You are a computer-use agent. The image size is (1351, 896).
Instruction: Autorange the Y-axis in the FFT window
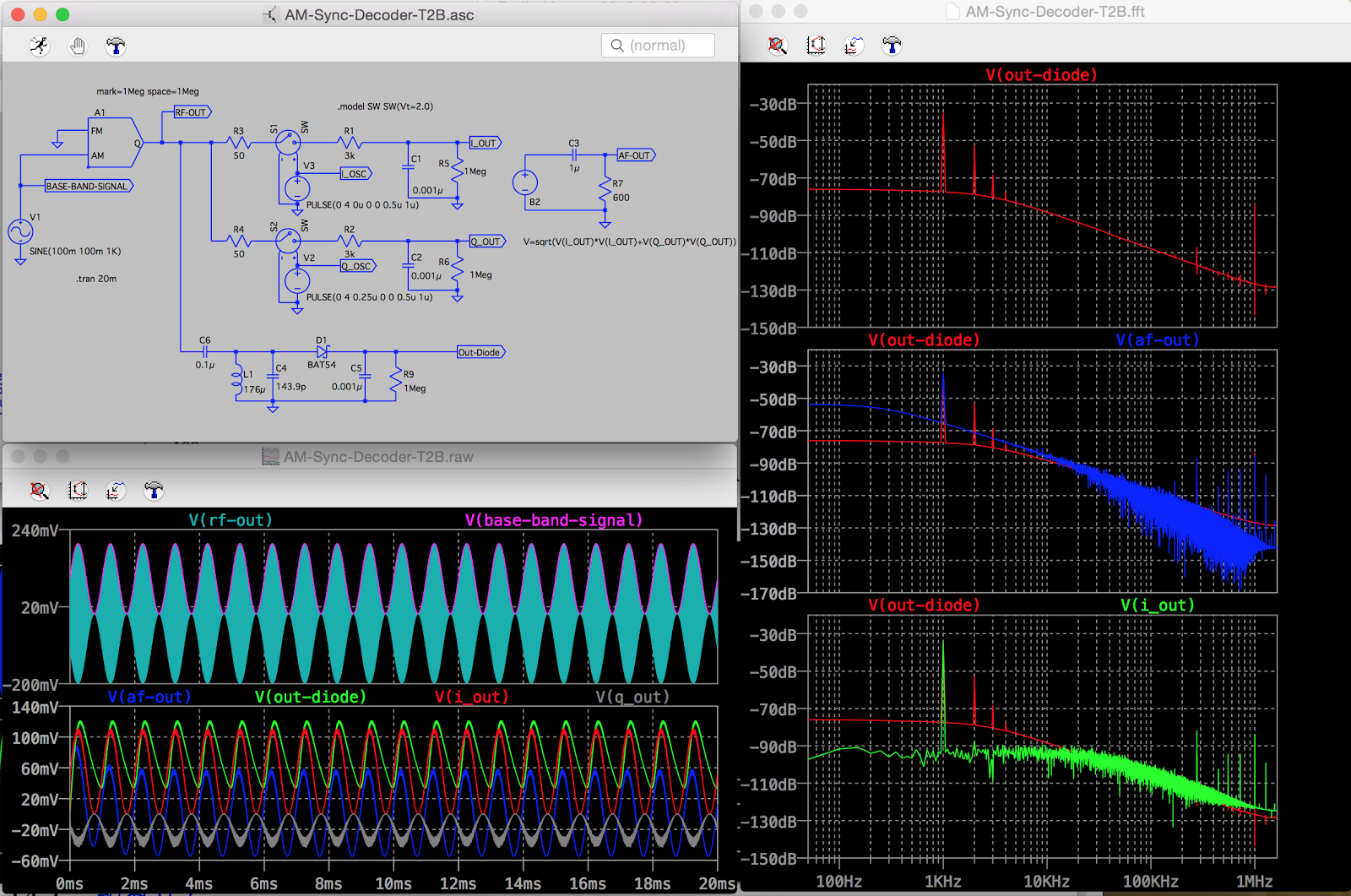(x=816, y=46)
